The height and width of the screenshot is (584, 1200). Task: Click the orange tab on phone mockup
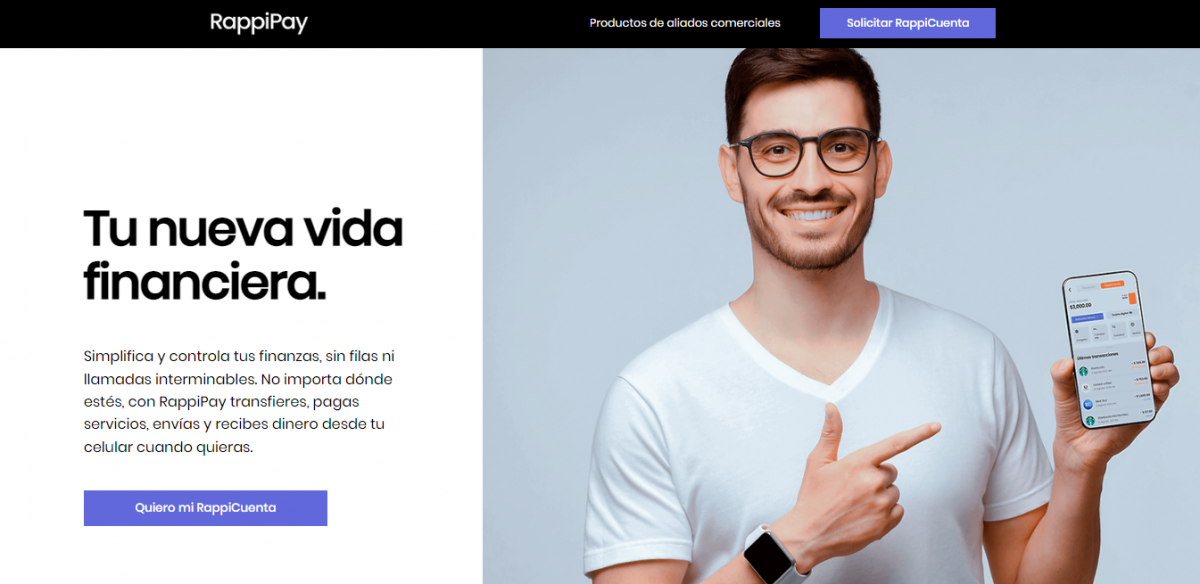coord(1112,285)
